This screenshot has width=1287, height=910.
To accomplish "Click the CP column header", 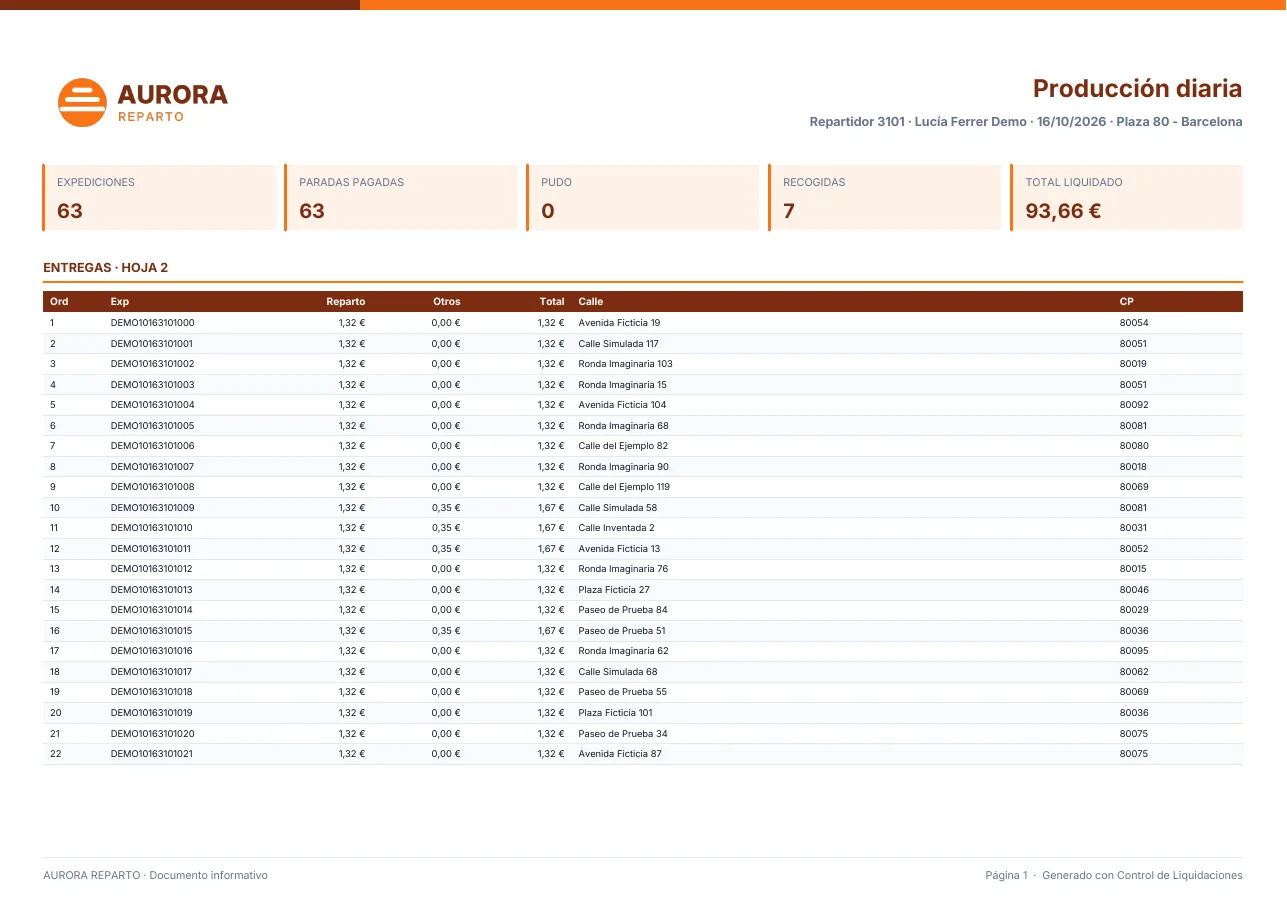I will tap(1127, 301).
